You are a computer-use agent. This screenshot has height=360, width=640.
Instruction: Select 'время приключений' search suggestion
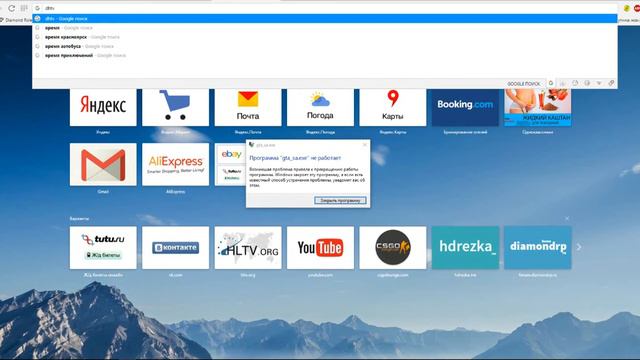(x=325, y=56)
